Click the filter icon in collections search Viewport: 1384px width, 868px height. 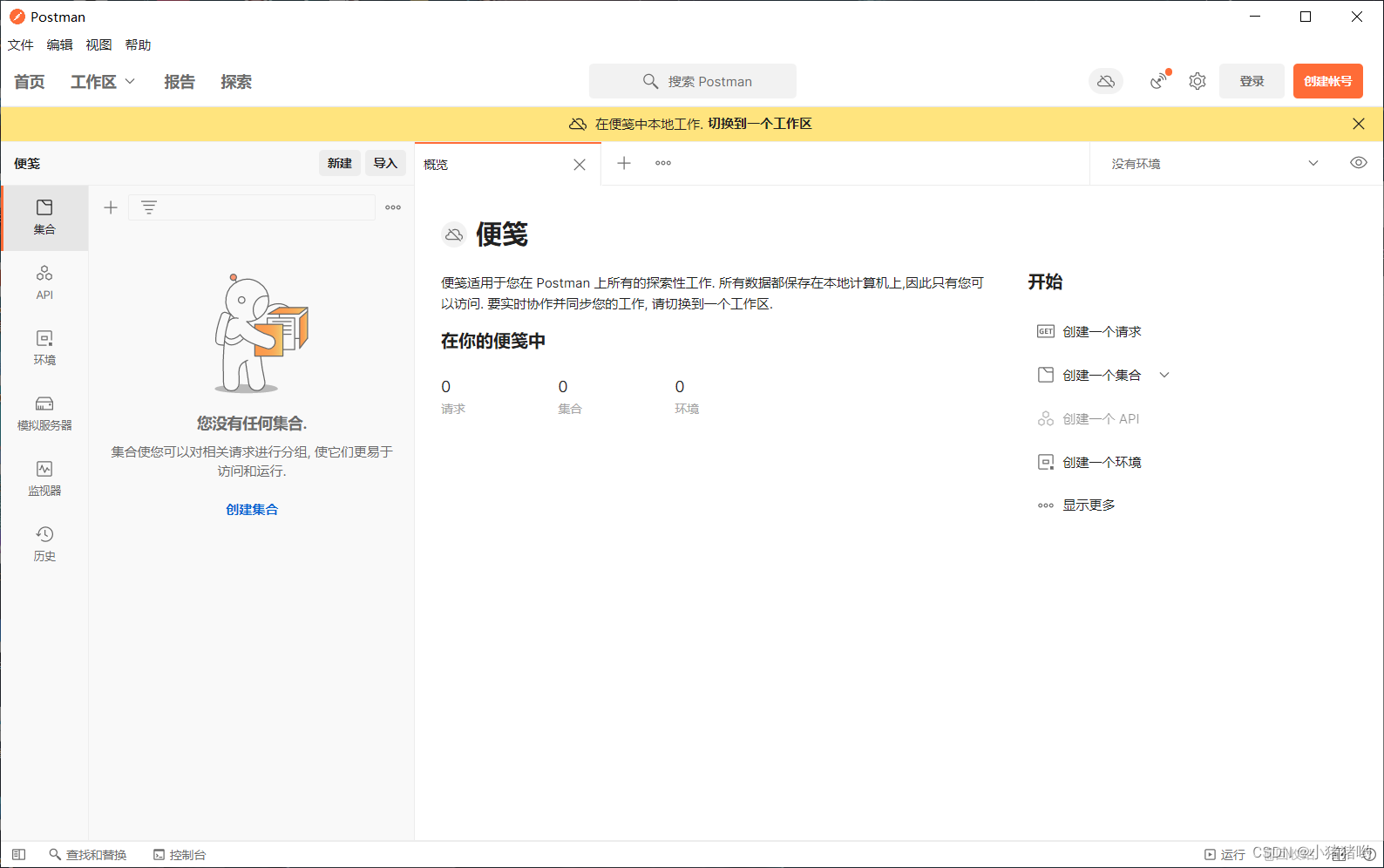[149, 207]
